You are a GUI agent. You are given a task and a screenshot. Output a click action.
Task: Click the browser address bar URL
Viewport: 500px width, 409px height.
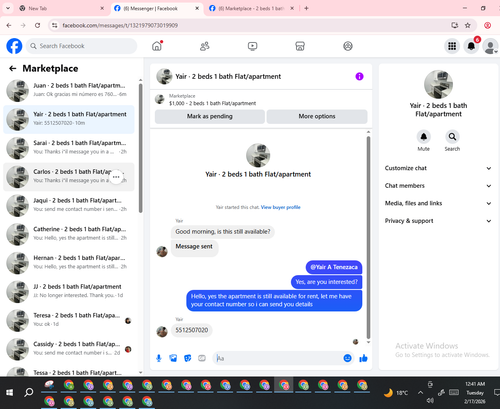pos(120,25)
